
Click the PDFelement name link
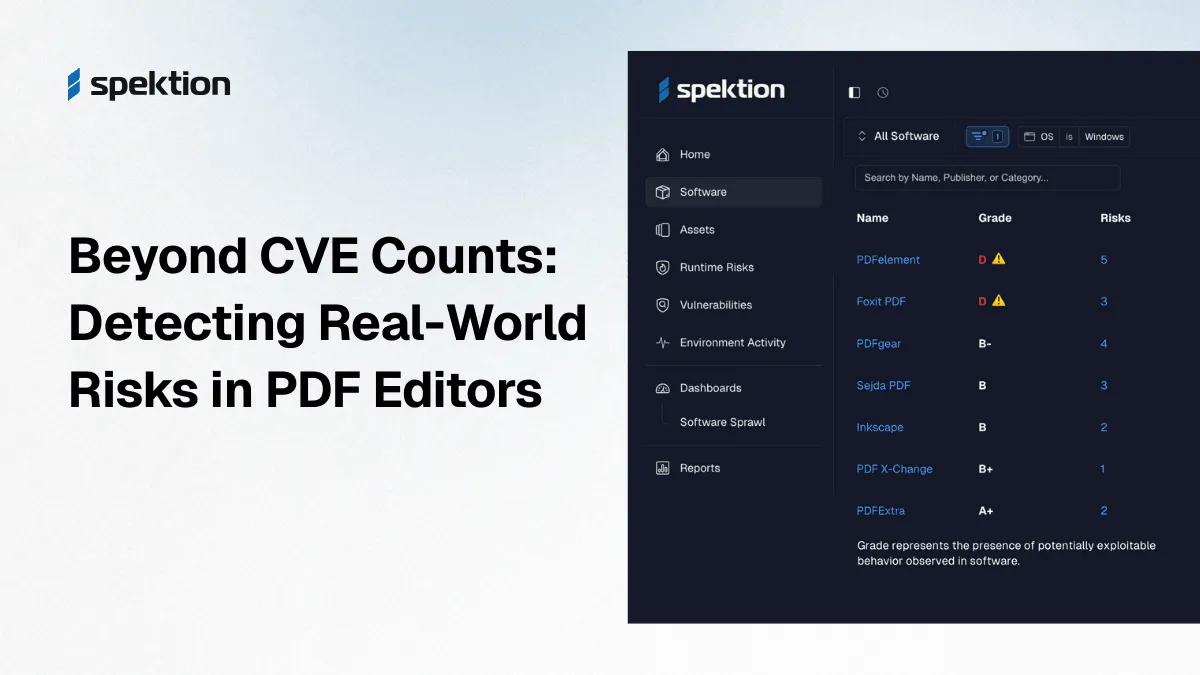click(888, 259)
